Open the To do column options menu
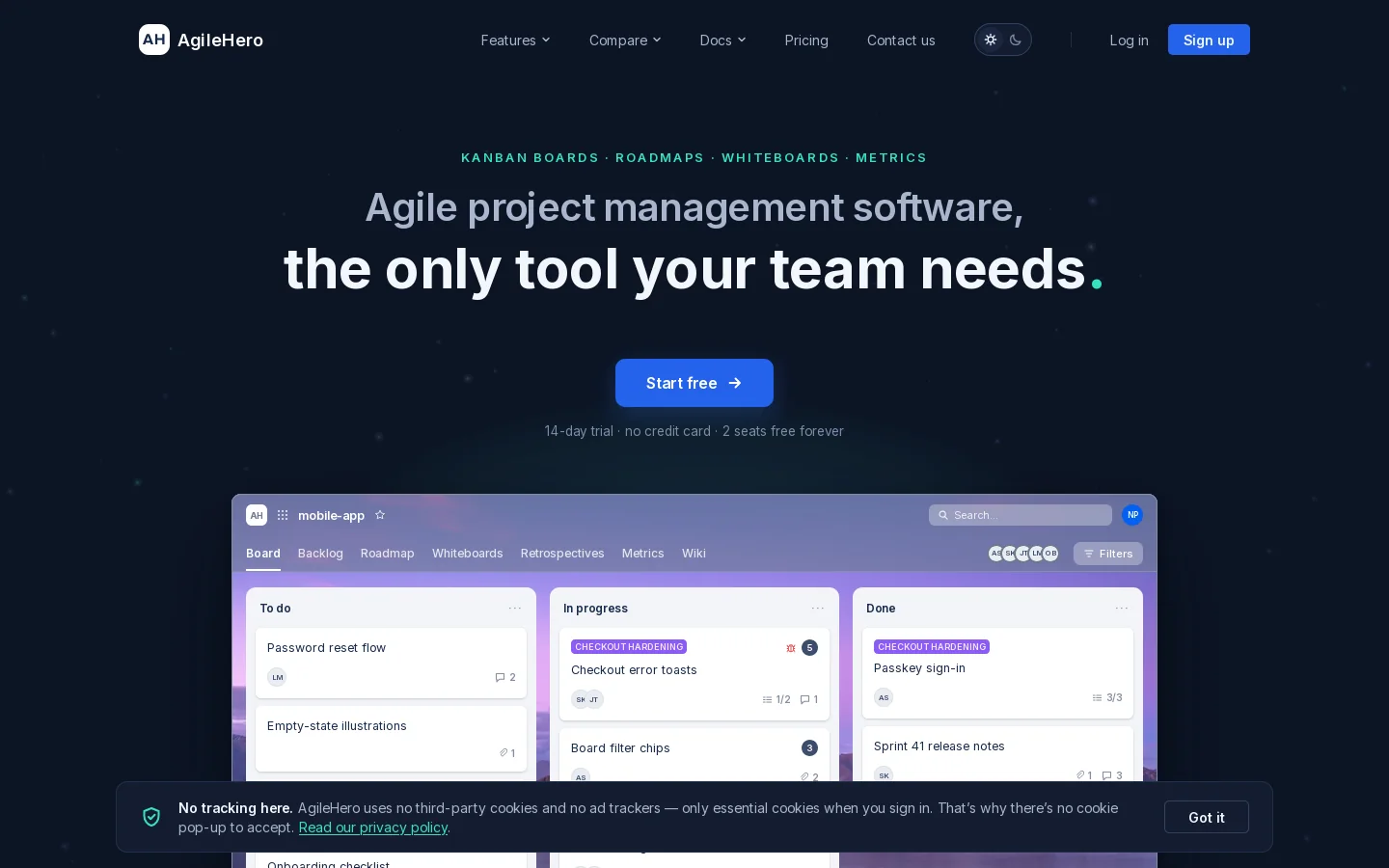 pos(515,609)
